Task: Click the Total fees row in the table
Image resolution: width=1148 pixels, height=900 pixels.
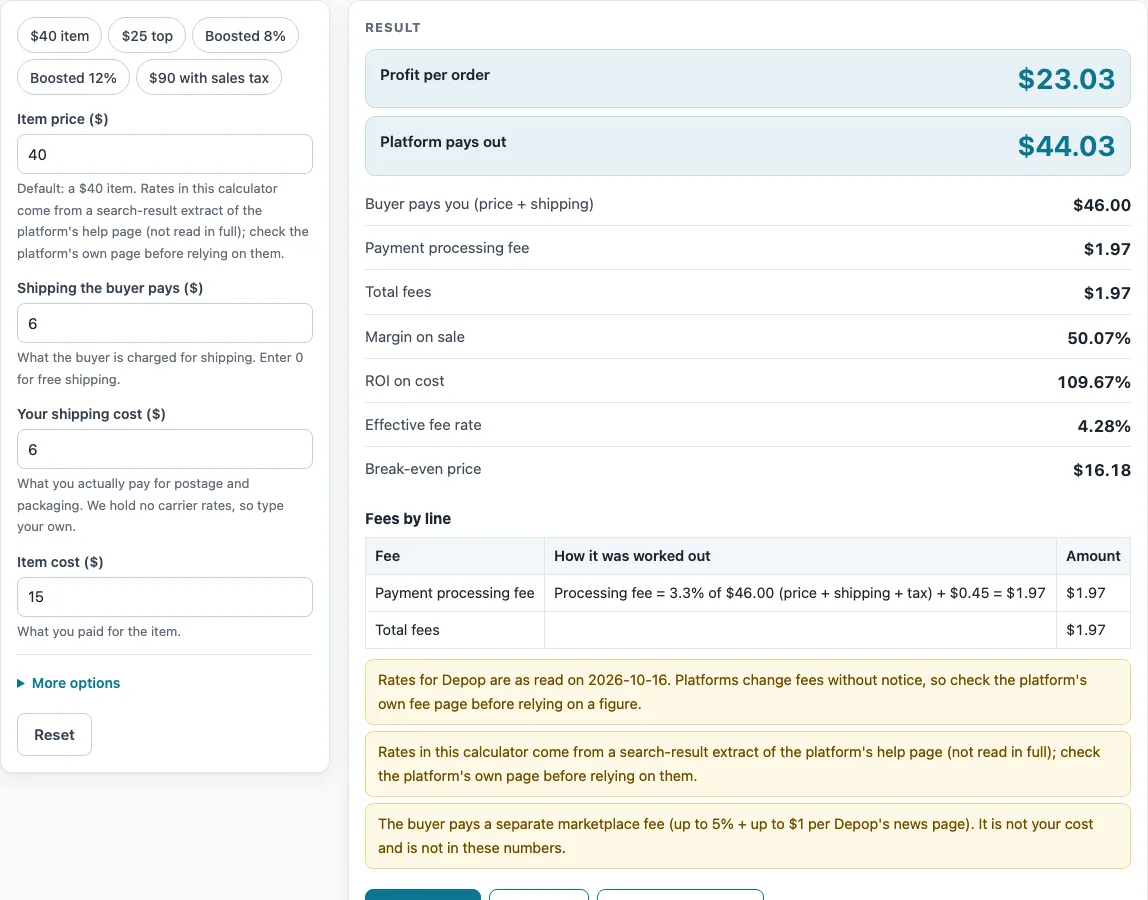Action: point(748,630)
